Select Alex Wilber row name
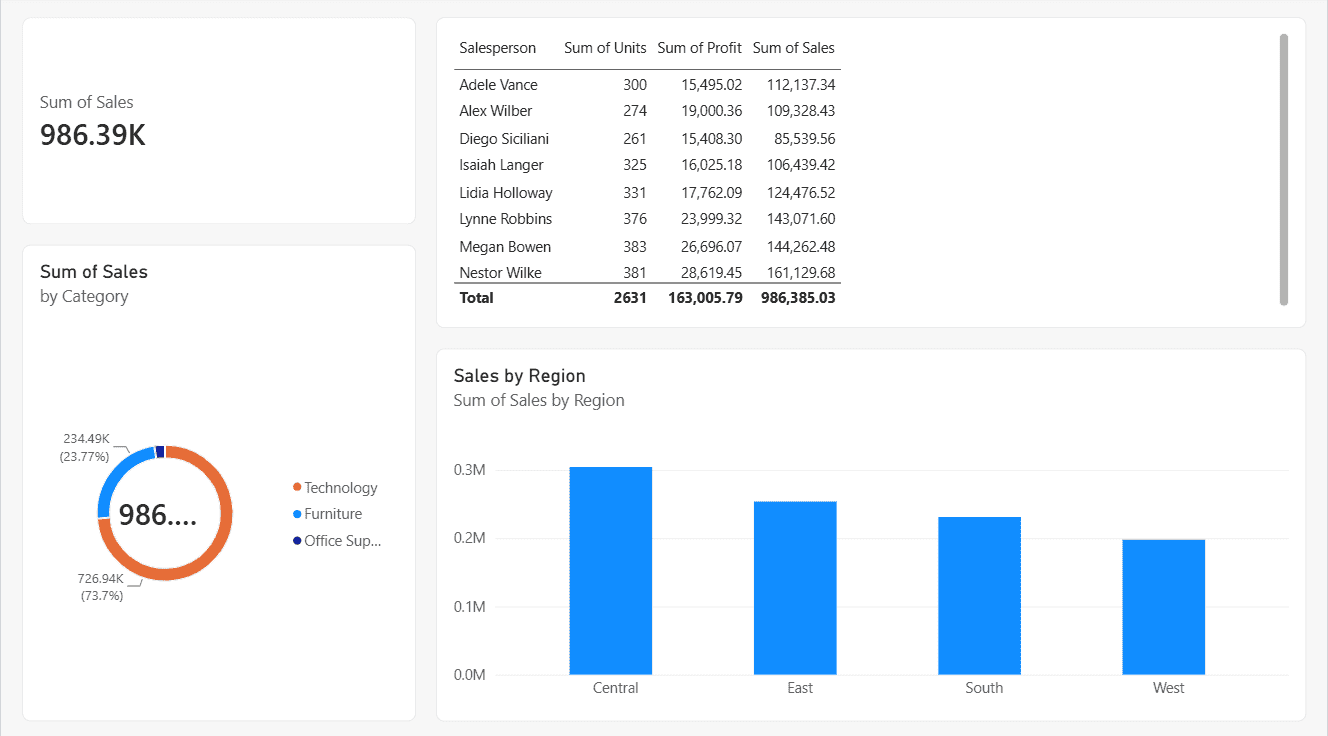Screen dimensions: 1328x736 (x=496, y=111)
